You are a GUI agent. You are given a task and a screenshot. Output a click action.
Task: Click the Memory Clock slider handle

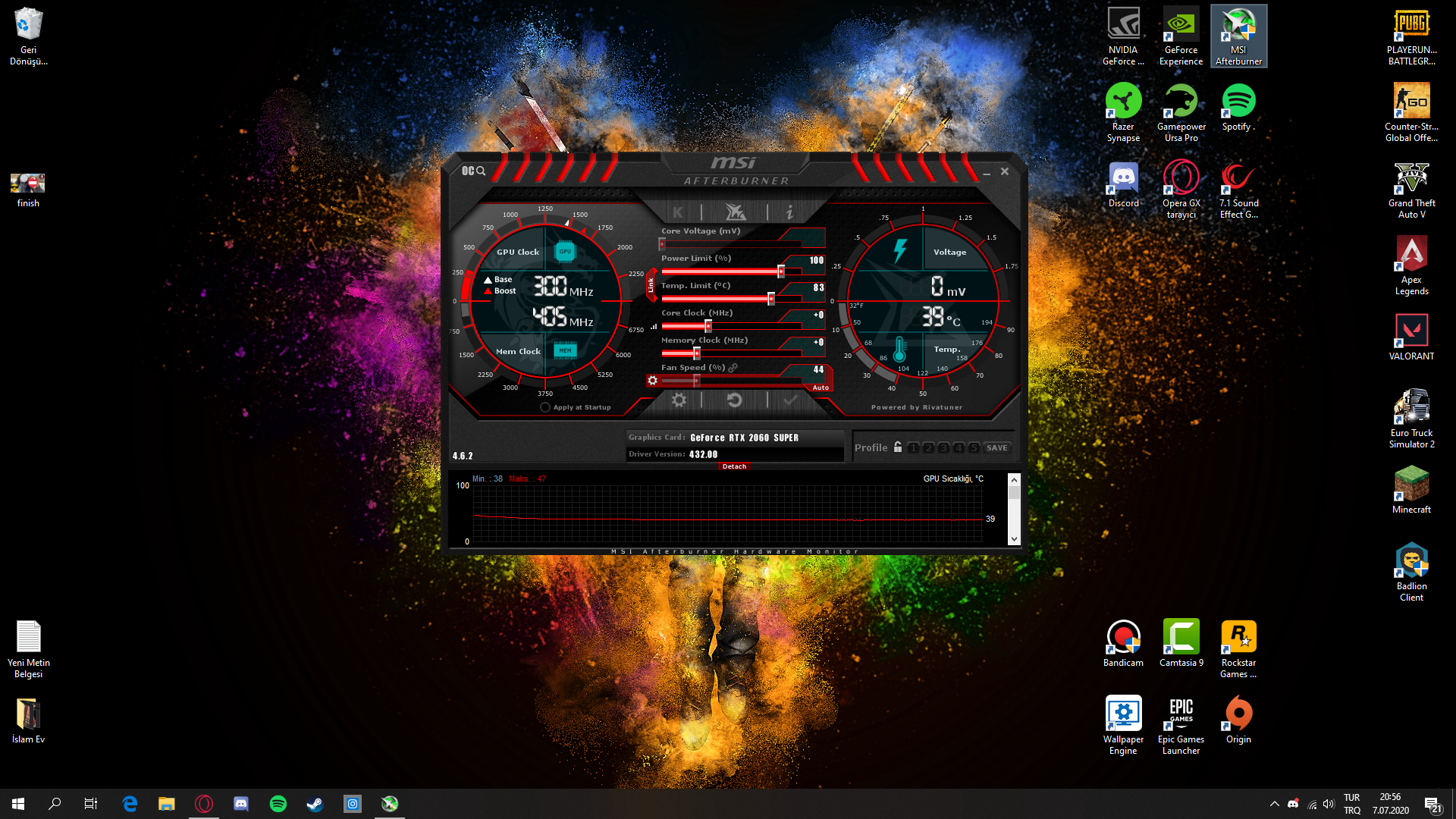697,353
